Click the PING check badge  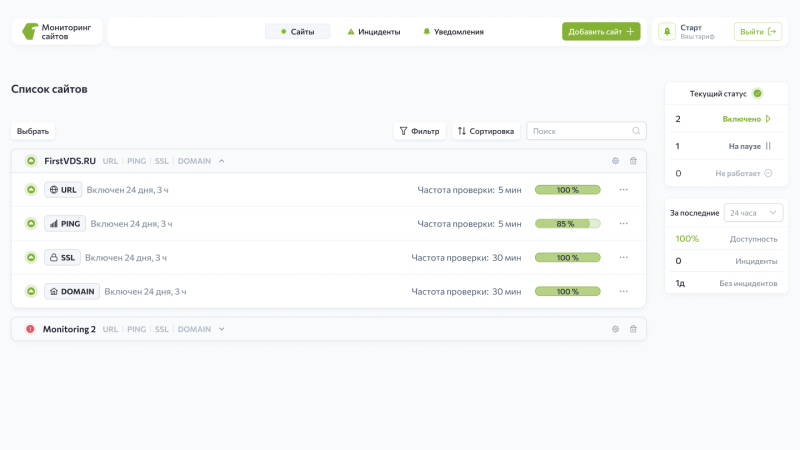click(x=65, y=223)
